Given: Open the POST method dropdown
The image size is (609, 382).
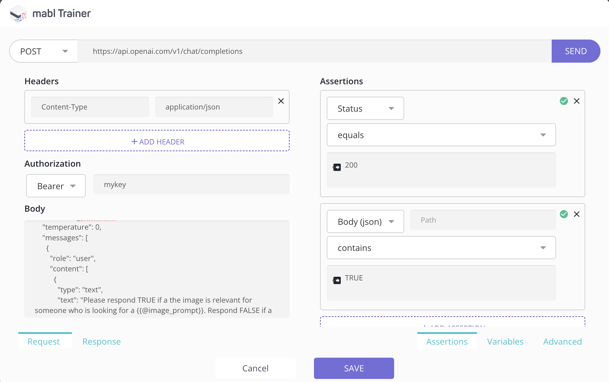Looking at the screenshot, I should click(x=44, y=51).
